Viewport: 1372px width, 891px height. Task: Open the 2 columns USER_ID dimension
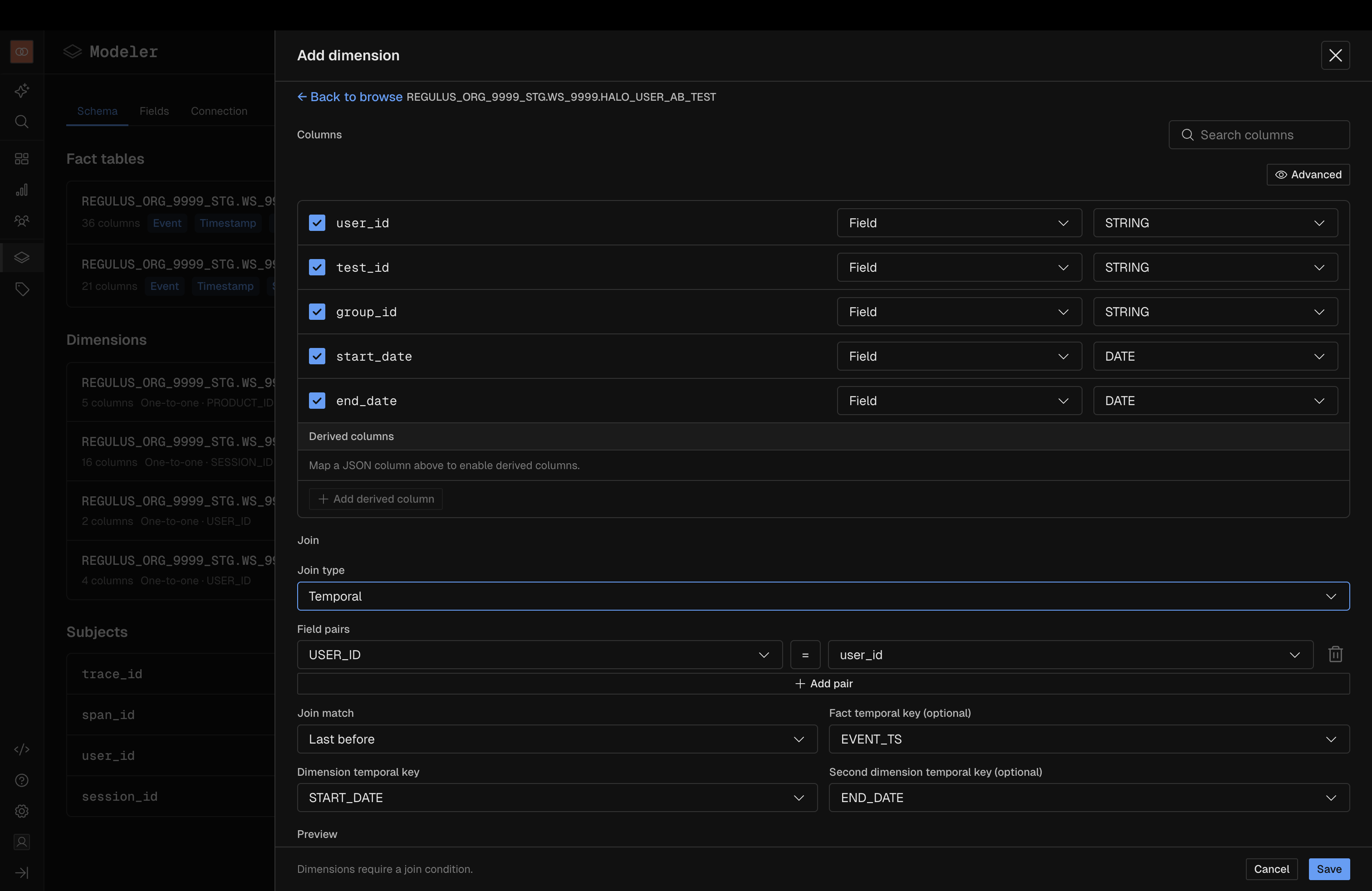coord(171,511)
